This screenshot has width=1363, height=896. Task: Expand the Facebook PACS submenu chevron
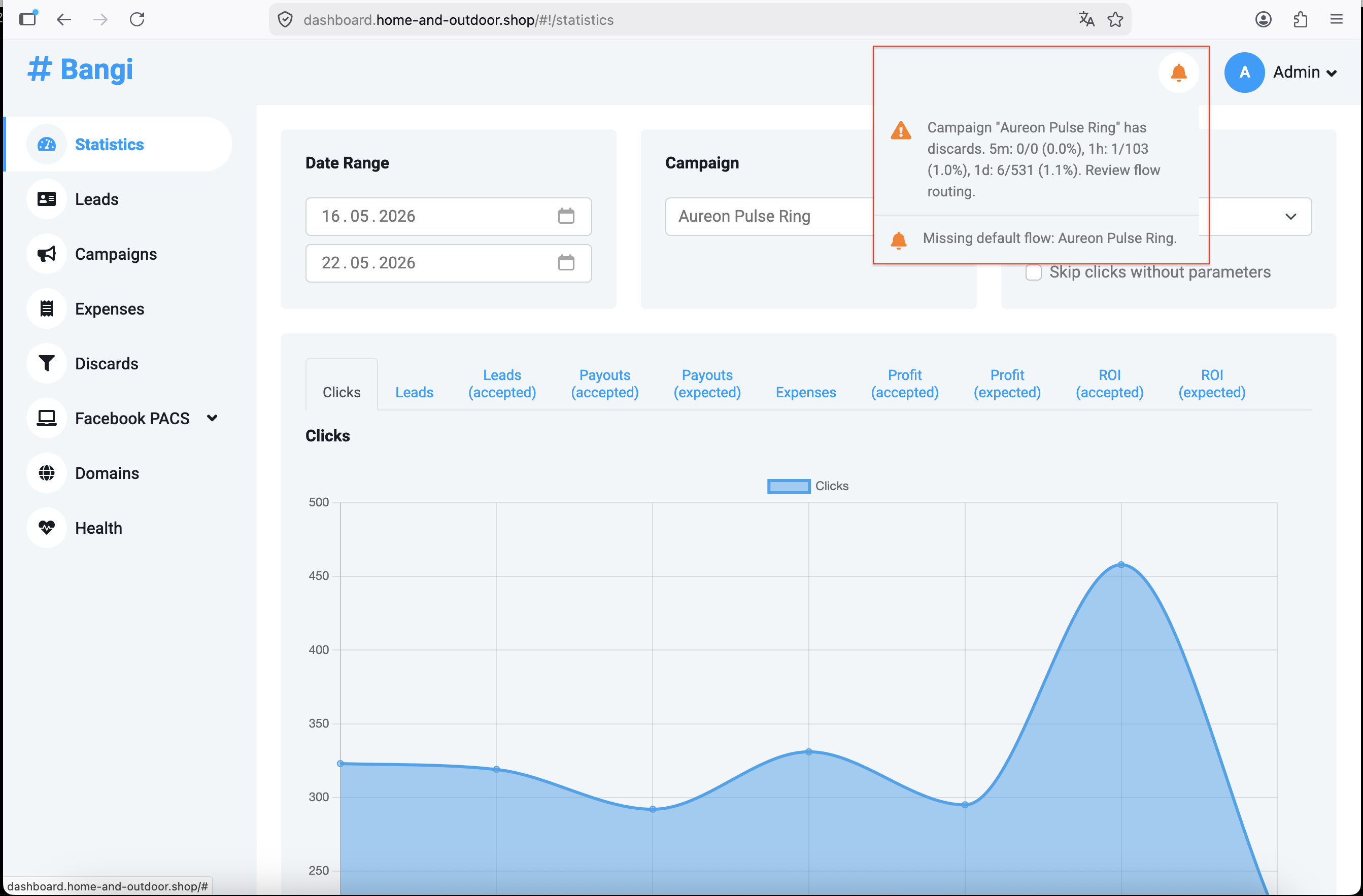(x=212, y=419)
